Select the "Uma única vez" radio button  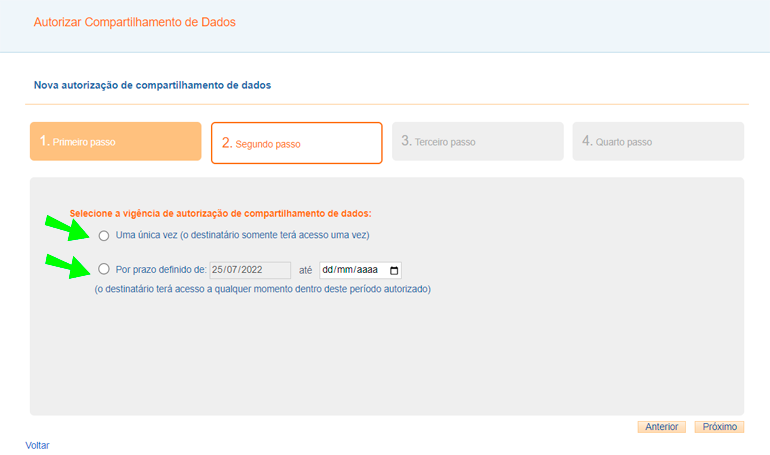pos(104,236)
